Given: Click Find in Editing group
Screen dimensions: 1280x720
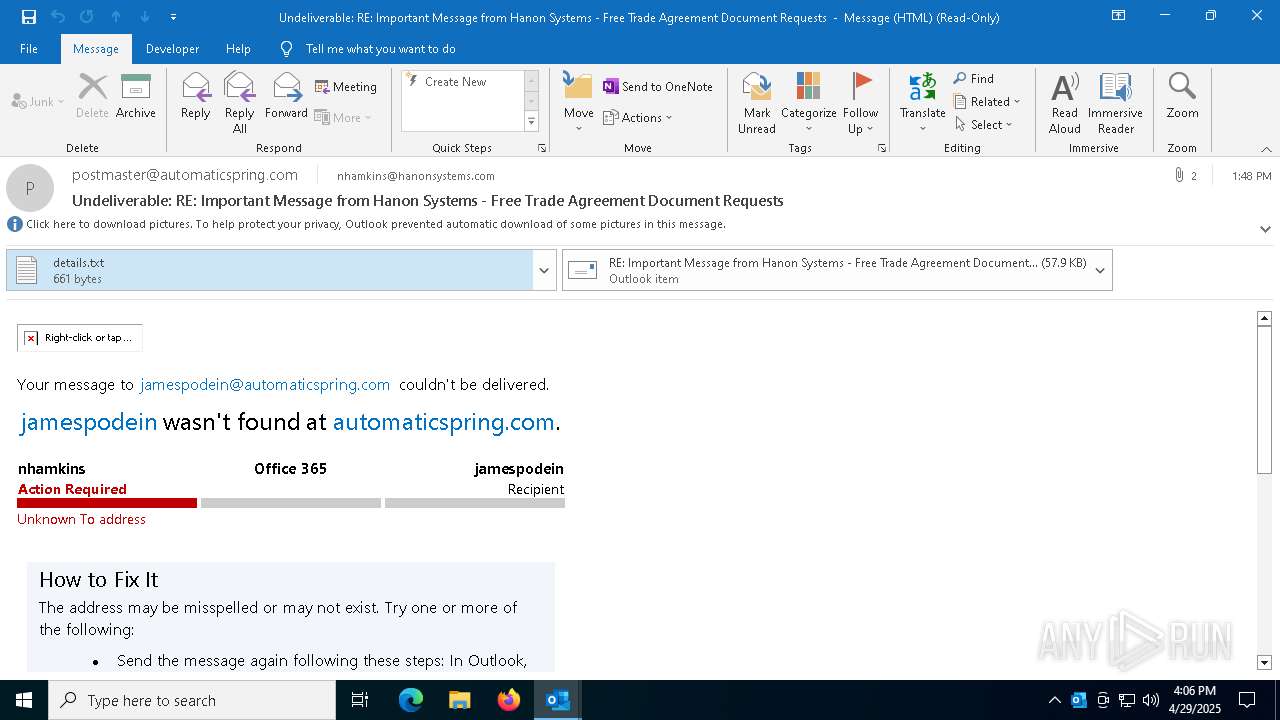Looking at the screenshot, I should pos(974,79).
